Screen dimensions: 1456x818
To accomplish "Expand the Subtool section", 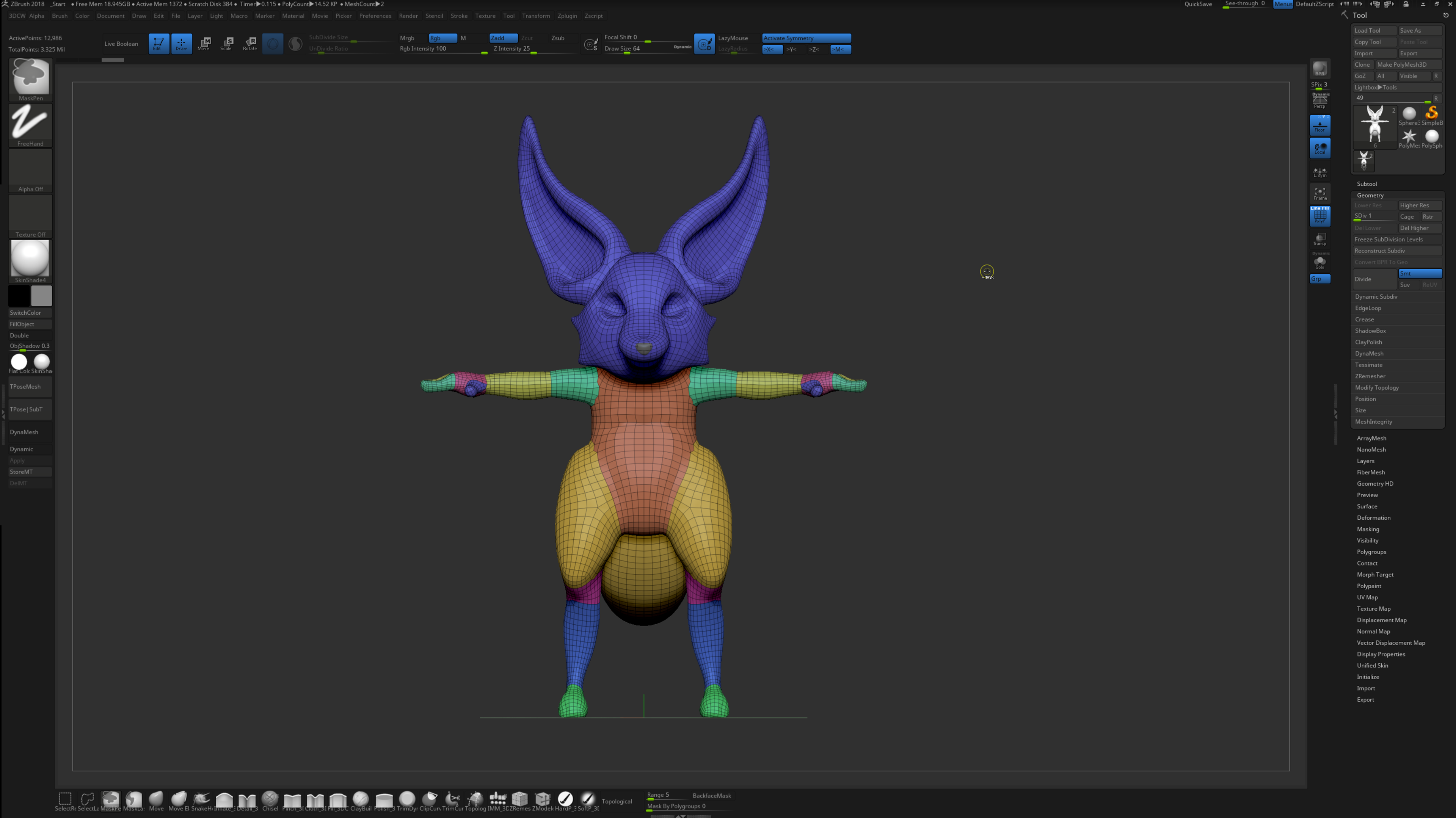I will (x=1367, y=183).
